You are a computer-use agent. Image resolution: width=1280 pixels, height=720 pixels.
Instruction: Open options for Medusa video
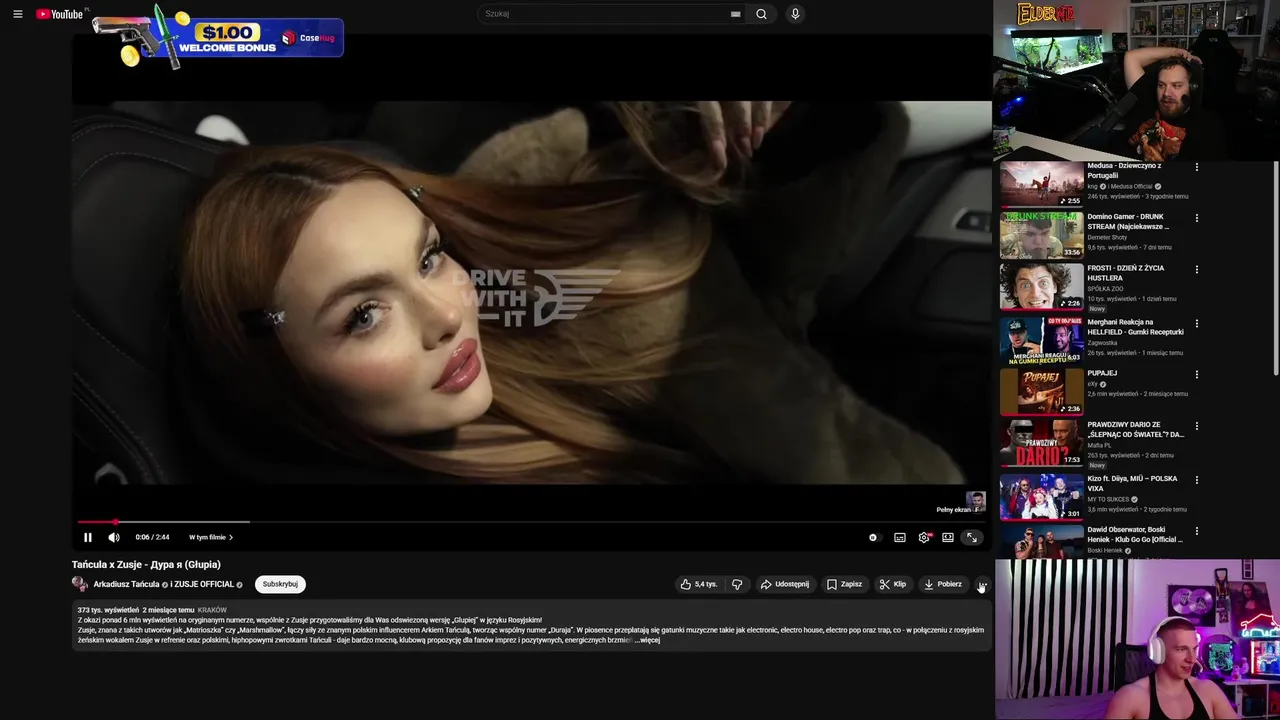click(1196, 168)
